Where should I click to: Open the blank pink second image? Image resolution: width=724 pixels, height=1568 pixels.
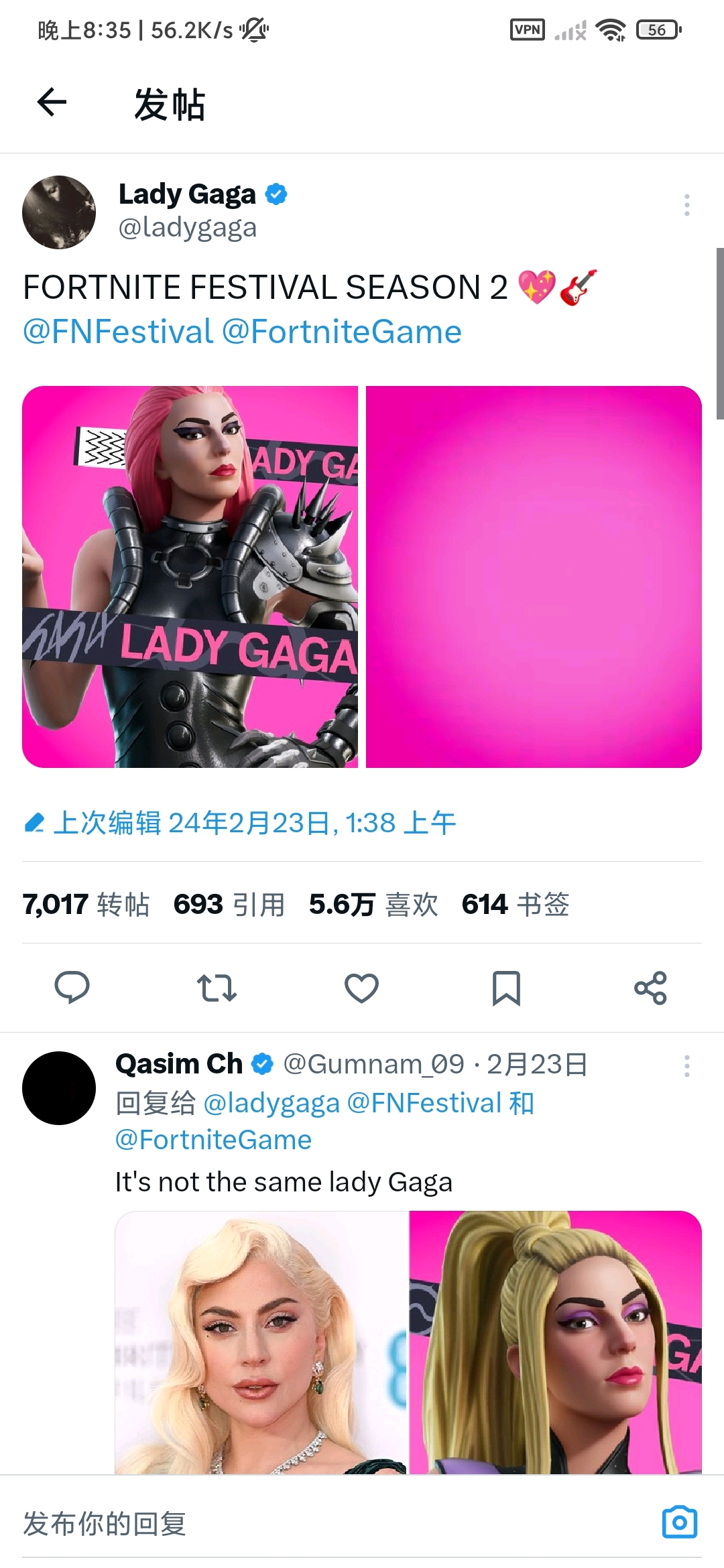point(534,577)
